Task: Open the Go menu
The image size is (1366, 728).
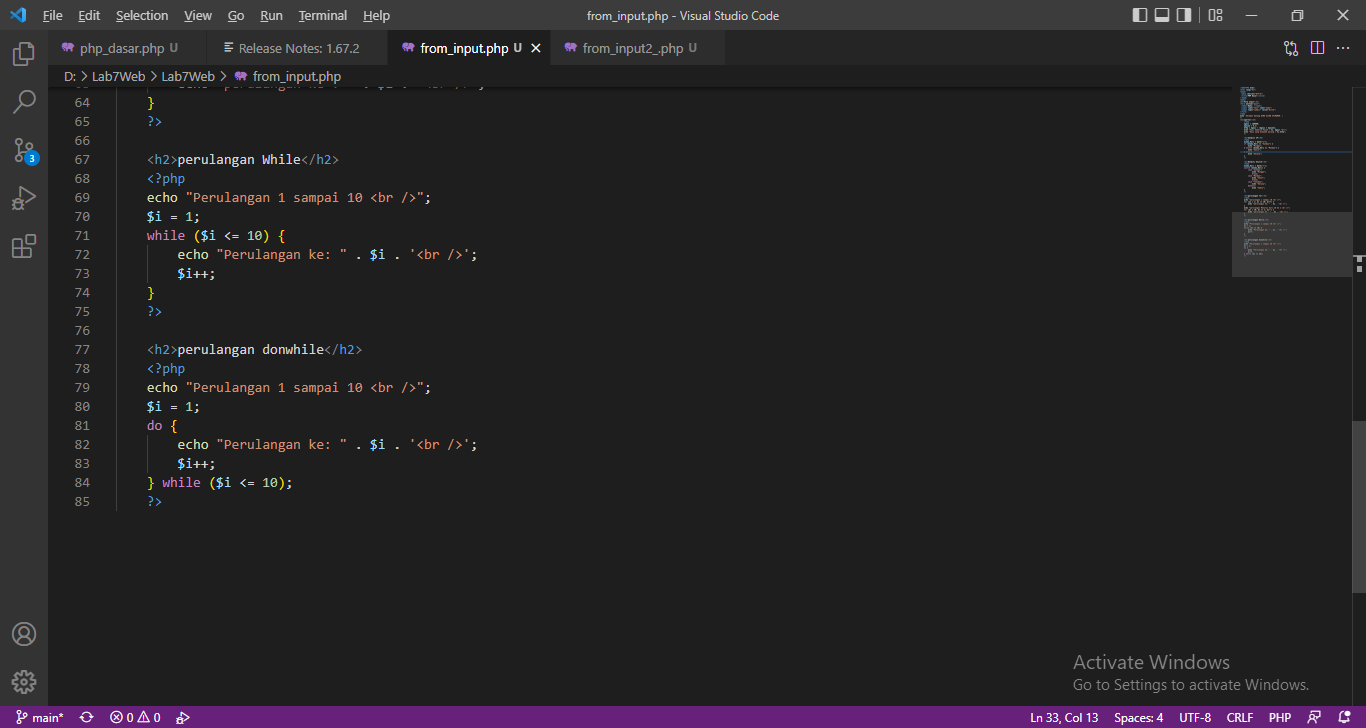Action: point(236,15)
